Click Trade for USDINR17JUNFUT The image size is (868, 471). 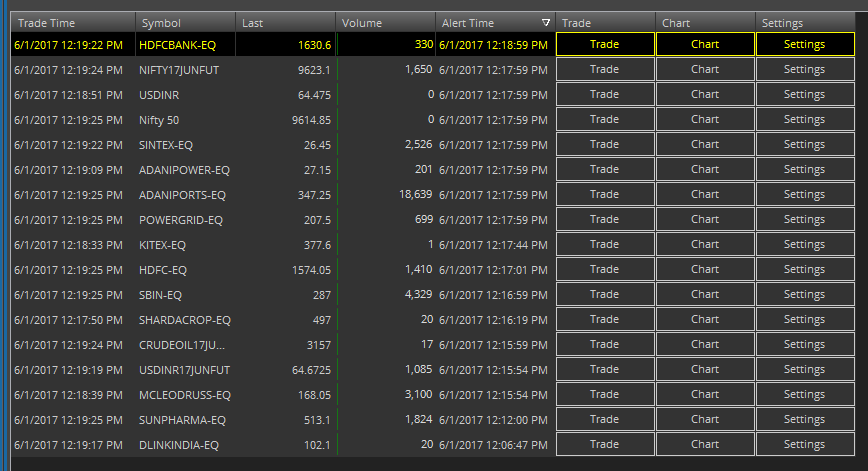pyautogui.click(x=604, y=370)
